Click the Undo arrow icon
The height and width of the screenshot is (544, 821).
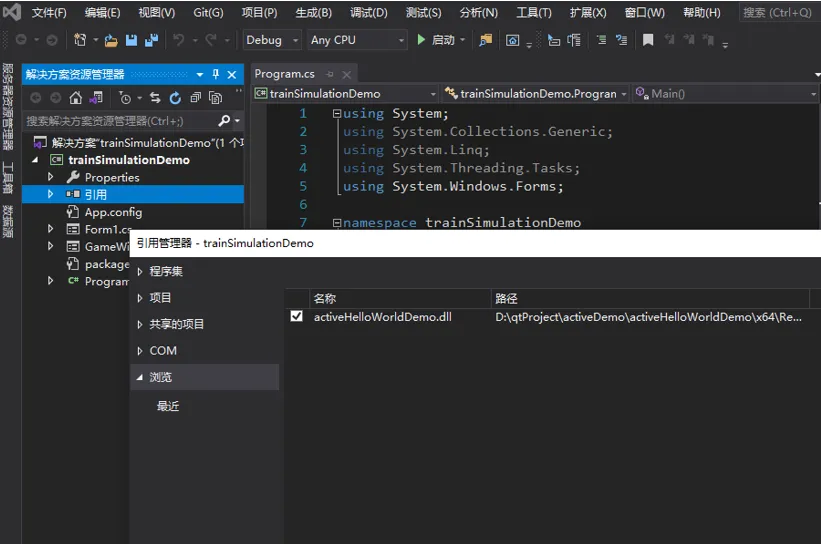tap(179, 40)
